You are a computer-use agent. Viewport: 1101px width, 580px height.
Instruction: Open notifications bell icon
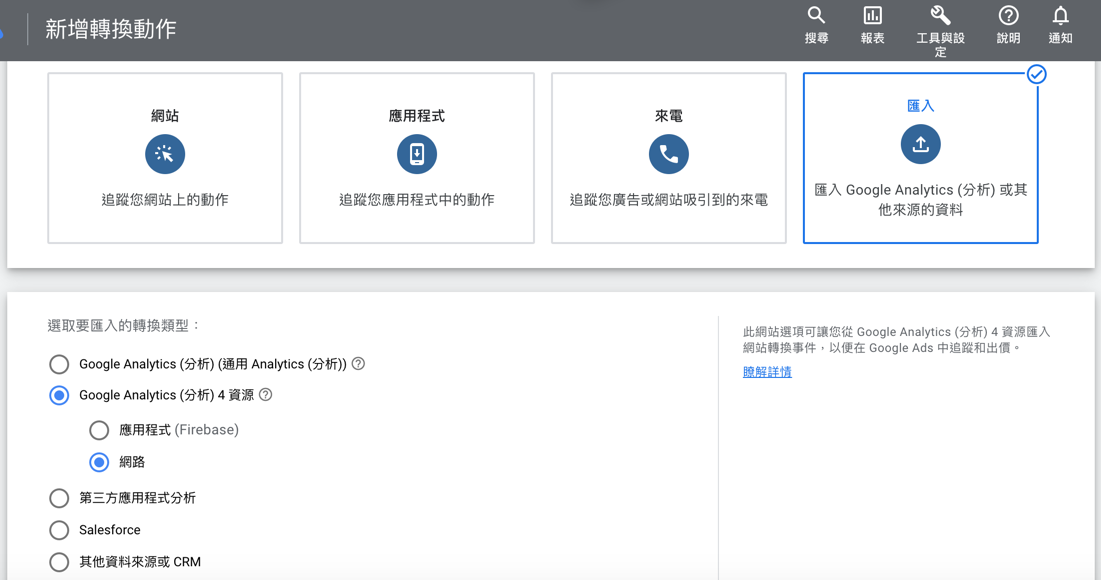coord(1060,16)
